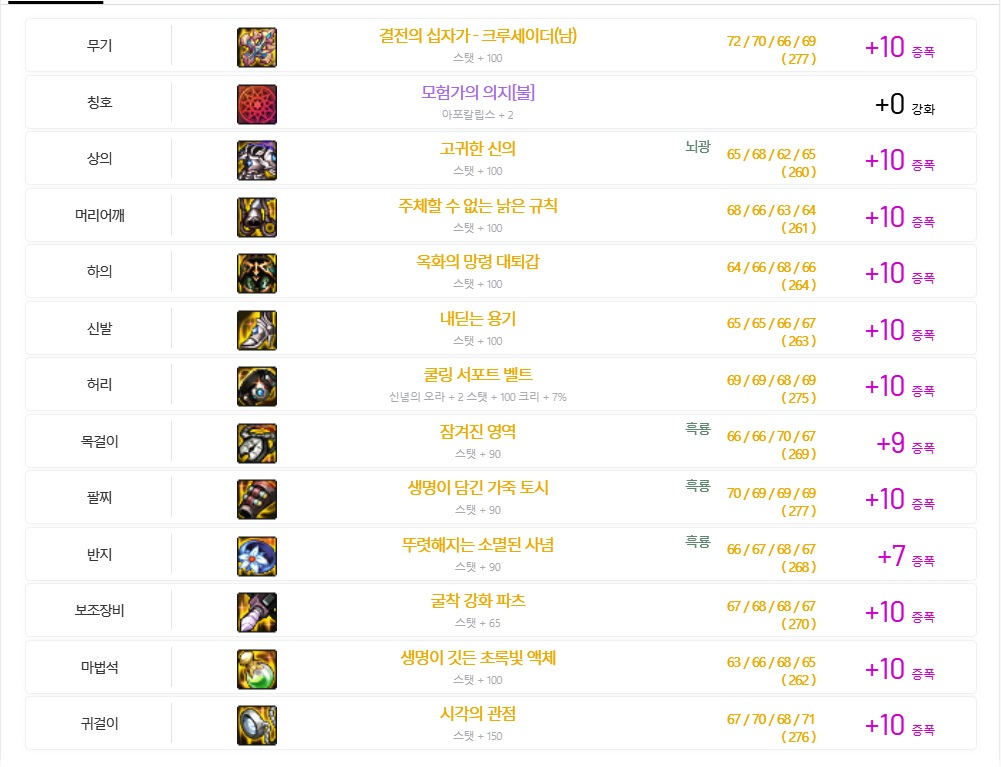The width and height of the screenshot is (1001, 767).
Task: Select the 귀걸이 earring item icon
Action: pyautogui.click(x=257, y=725)
